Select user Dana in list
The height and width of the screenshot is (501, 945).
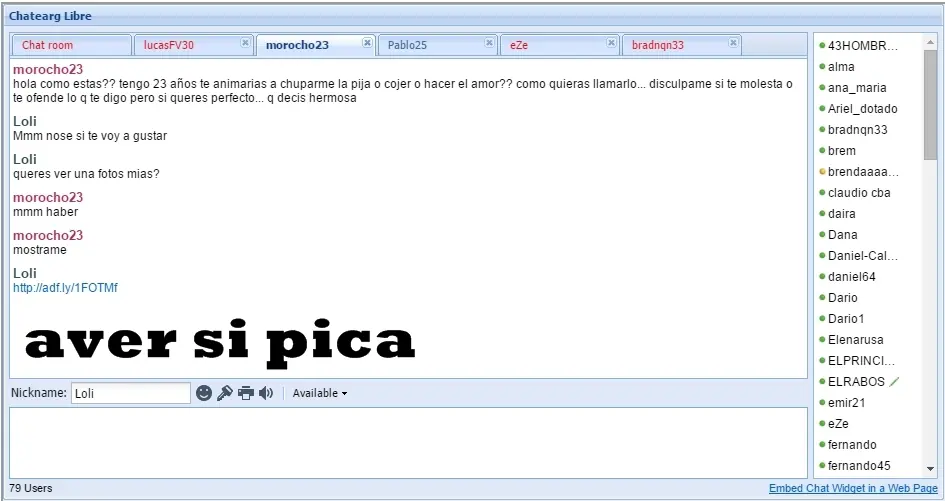coord(843,235)
